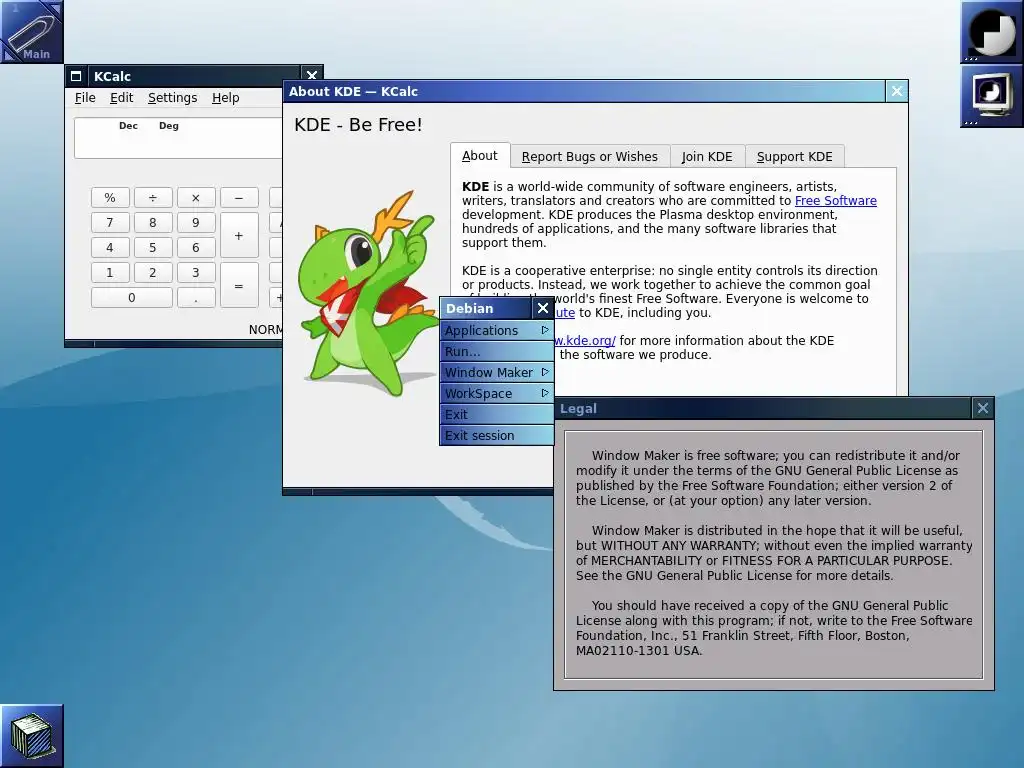The height and width of the screenshot is (768, 1024).
Task: Click the 9 key in KCalc
Action: (x=195, y=222)
